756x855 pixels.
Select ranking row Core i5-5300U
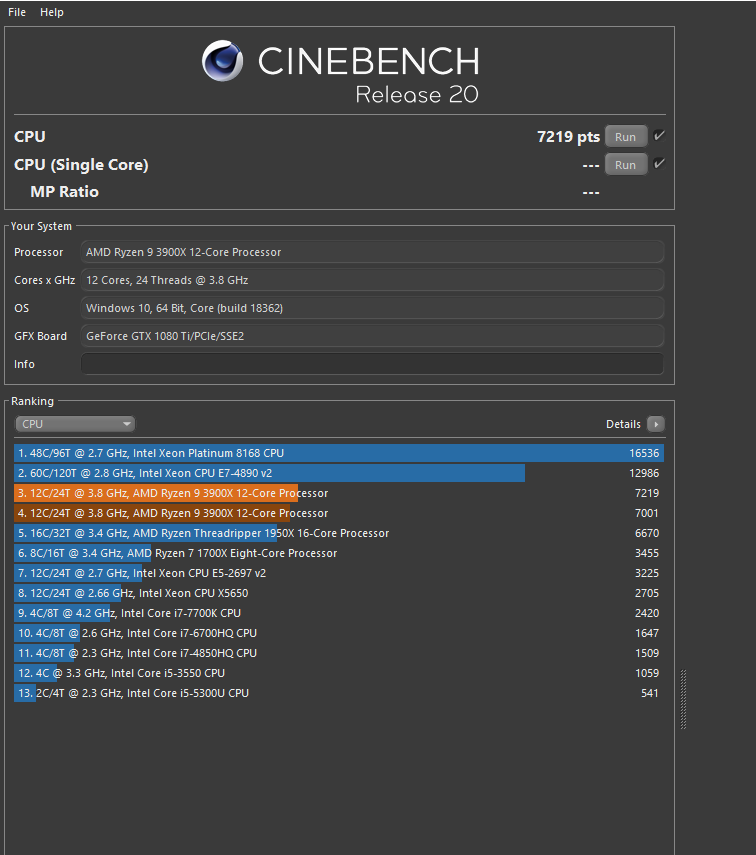(x=339, y=693)
